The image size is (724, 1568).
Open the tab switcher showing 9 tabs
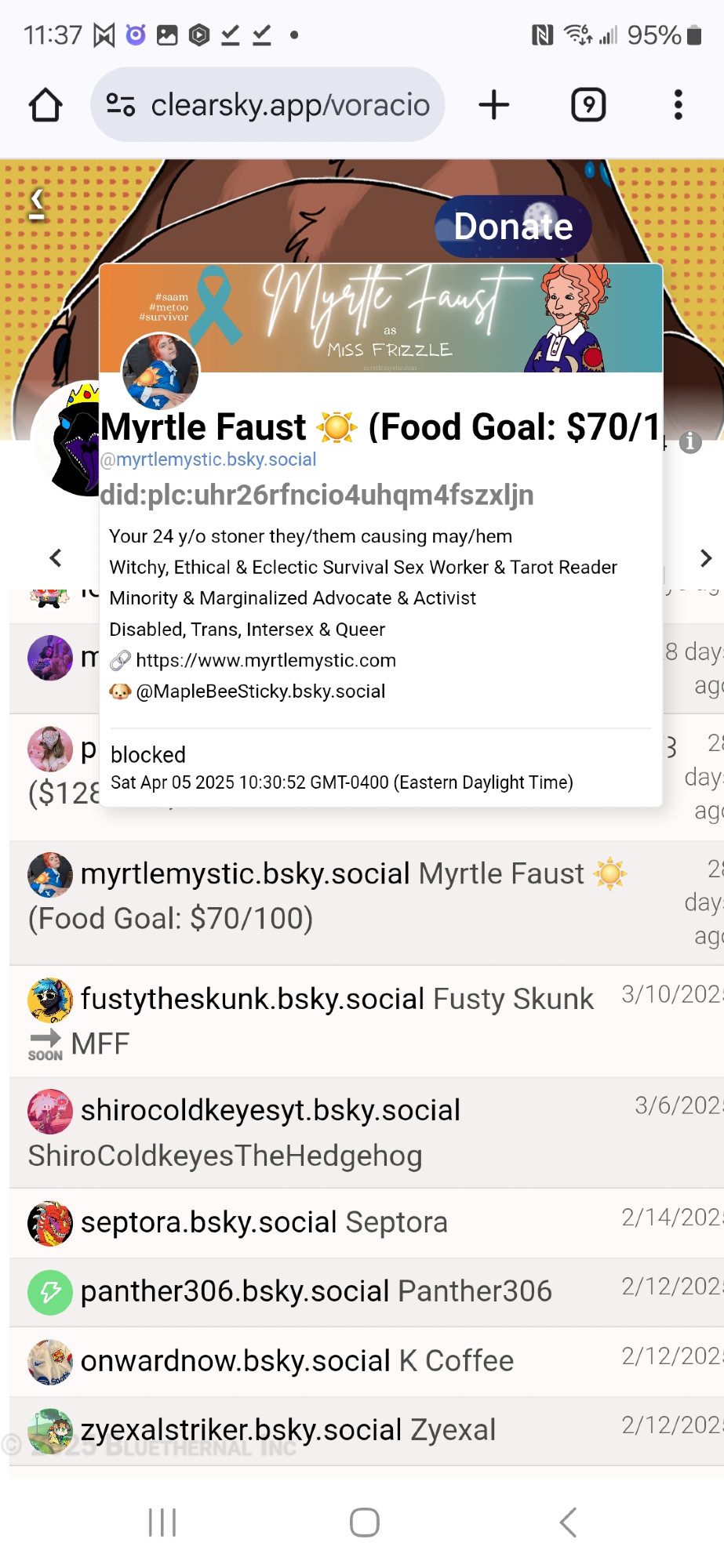coord(588,104)
